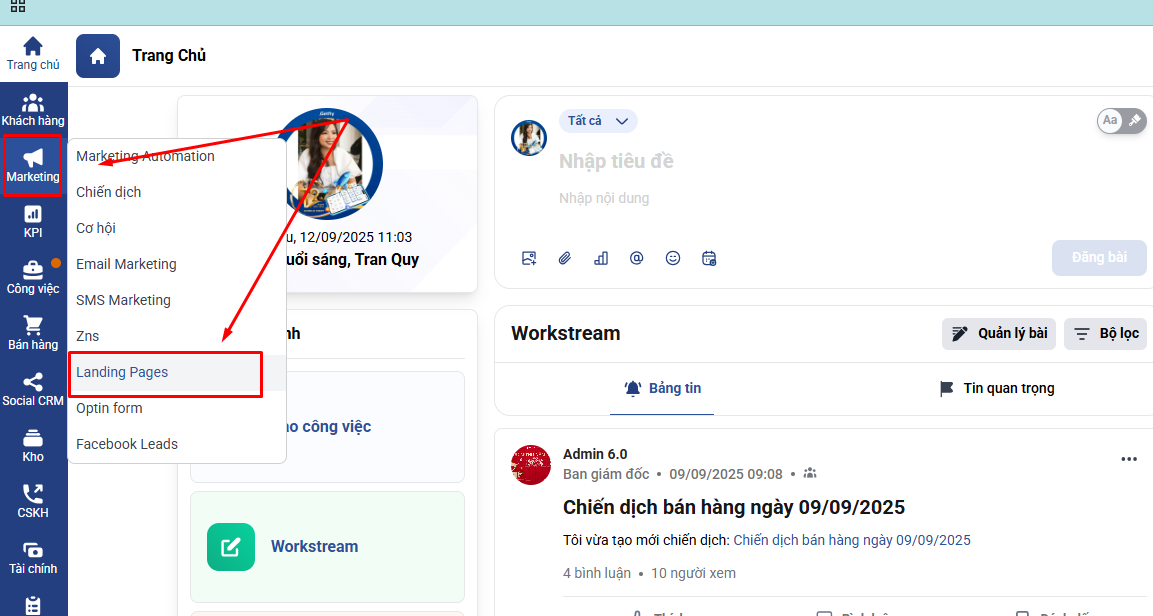The width and height of the screenshot is (1153, 616).
Task: Open Công việc in the sidebar
Action: click(x=33, y=278)
